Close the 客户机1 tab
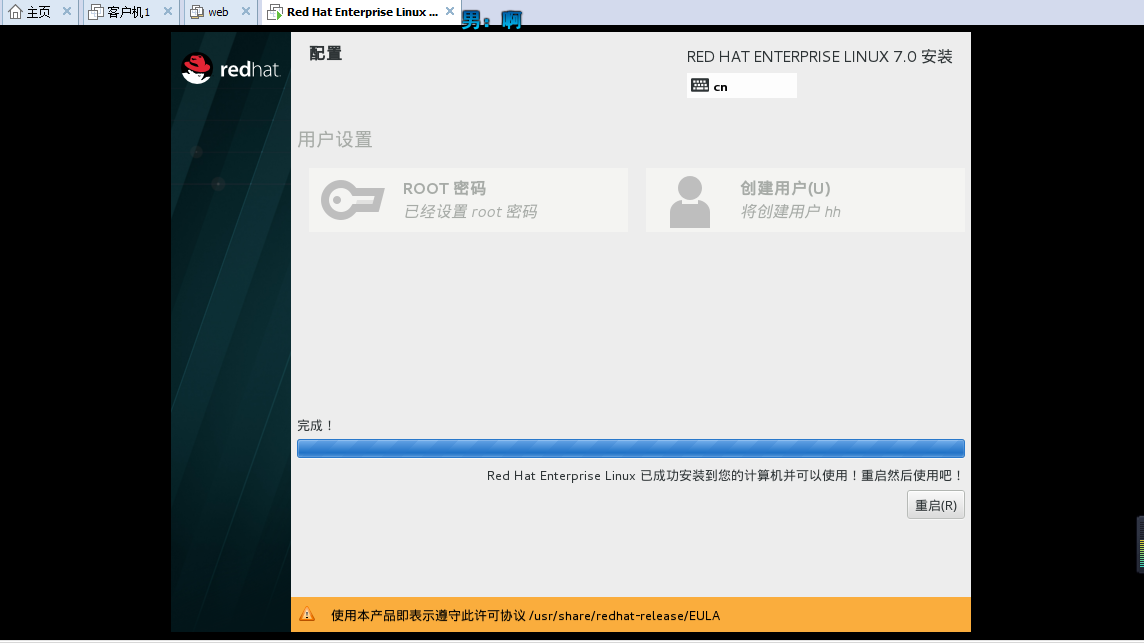Viewport: 1144px width, 643px height. (168, 12)
